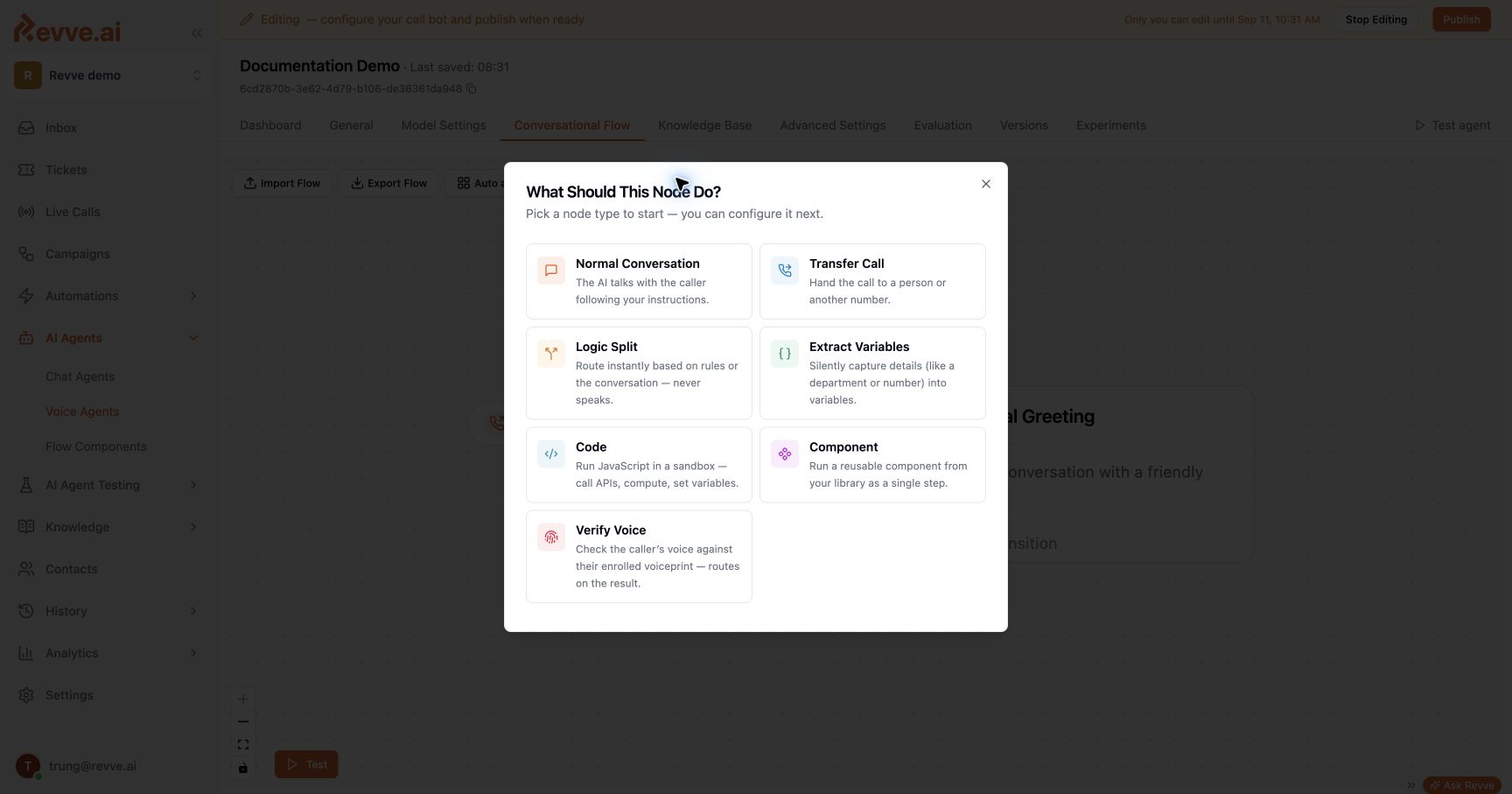Click the orange Test button

pyautogui.click(x=306, y=764)
